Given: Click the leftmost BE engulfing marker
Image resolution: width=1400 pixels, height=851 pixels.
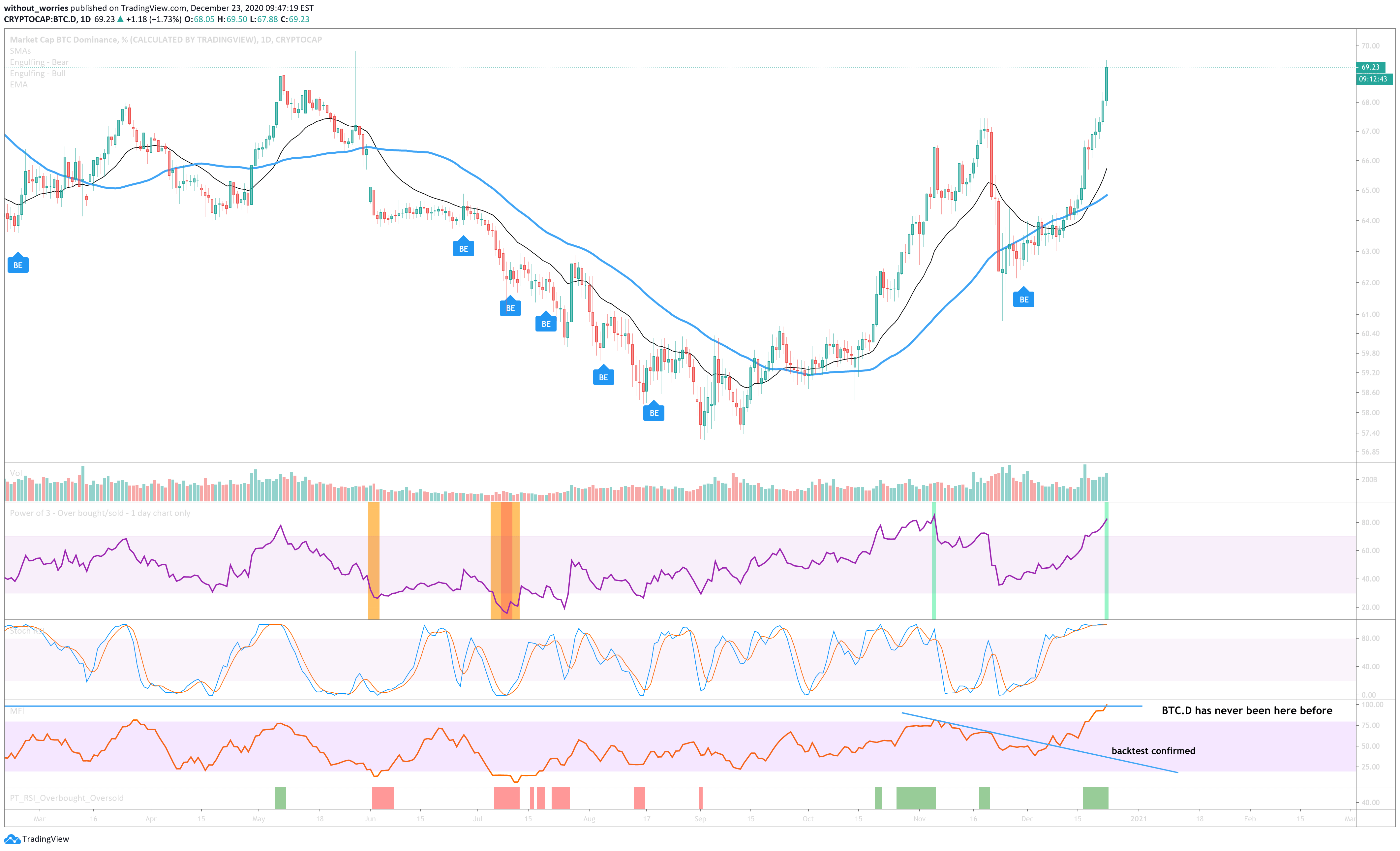Looking at the screenshot, I should click(17, 265).
